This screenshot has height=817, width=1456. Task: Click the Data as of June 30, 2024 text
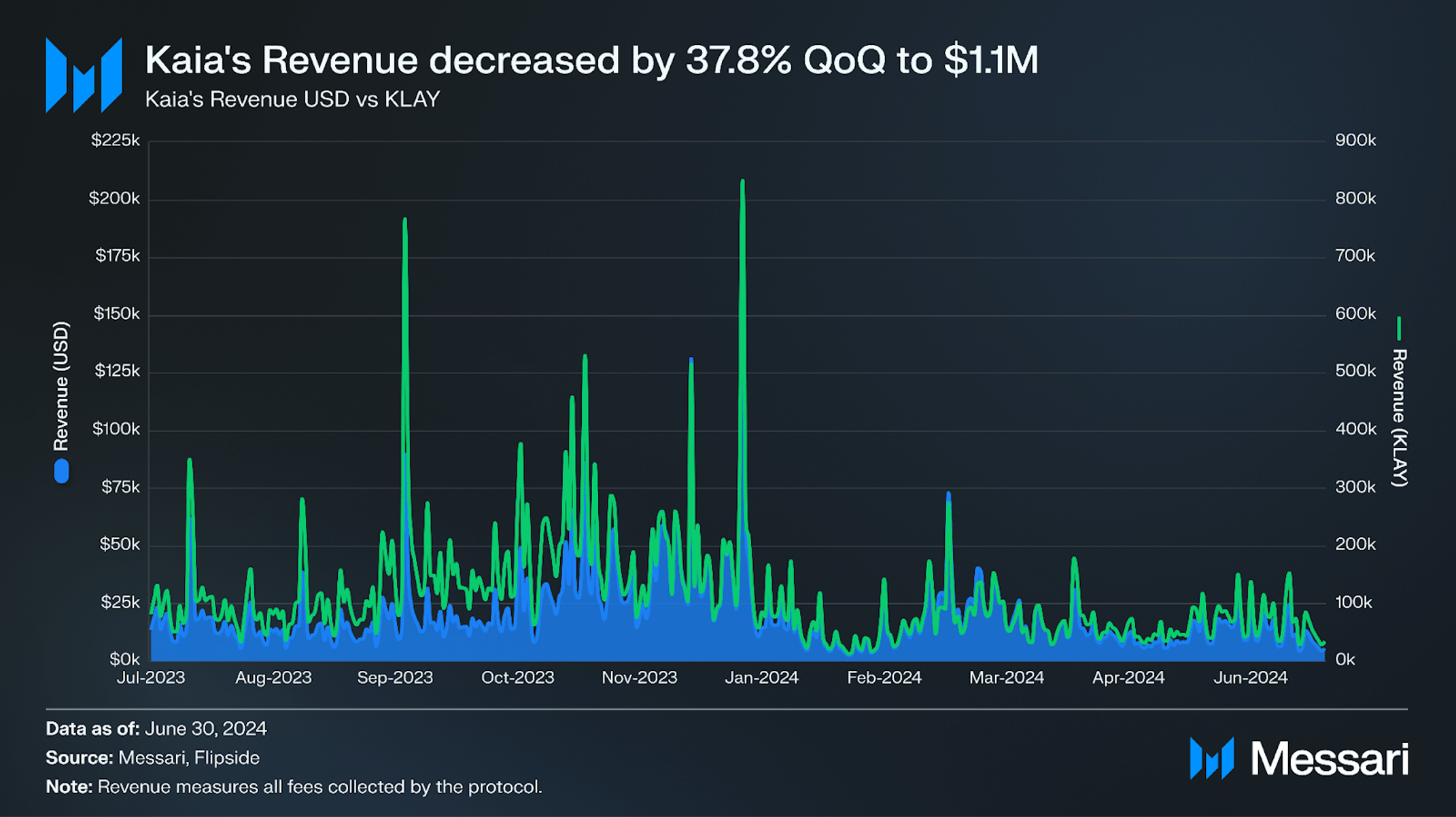[156, 729]
